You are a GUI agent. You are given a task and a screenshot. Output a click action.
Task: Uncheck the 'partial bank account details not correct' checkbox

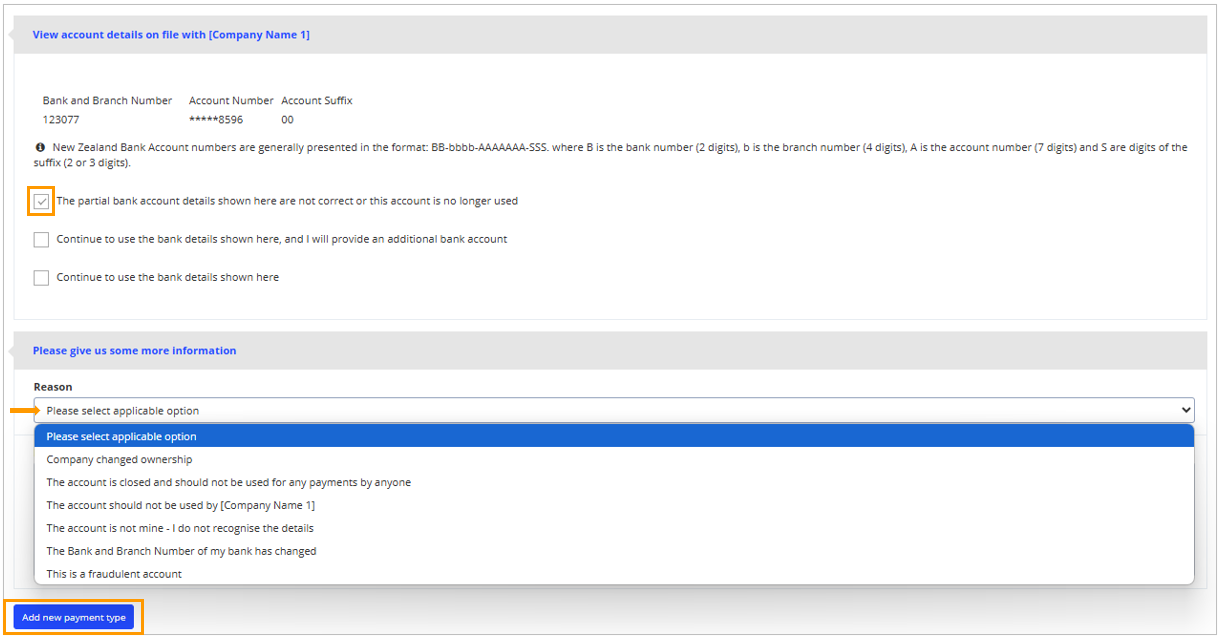tap(41, 201)
